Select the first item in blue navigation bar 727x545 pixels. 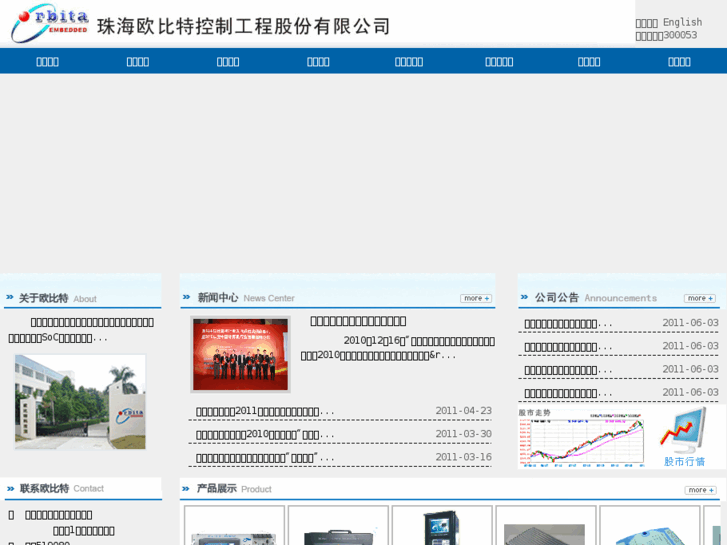(47, 61)
